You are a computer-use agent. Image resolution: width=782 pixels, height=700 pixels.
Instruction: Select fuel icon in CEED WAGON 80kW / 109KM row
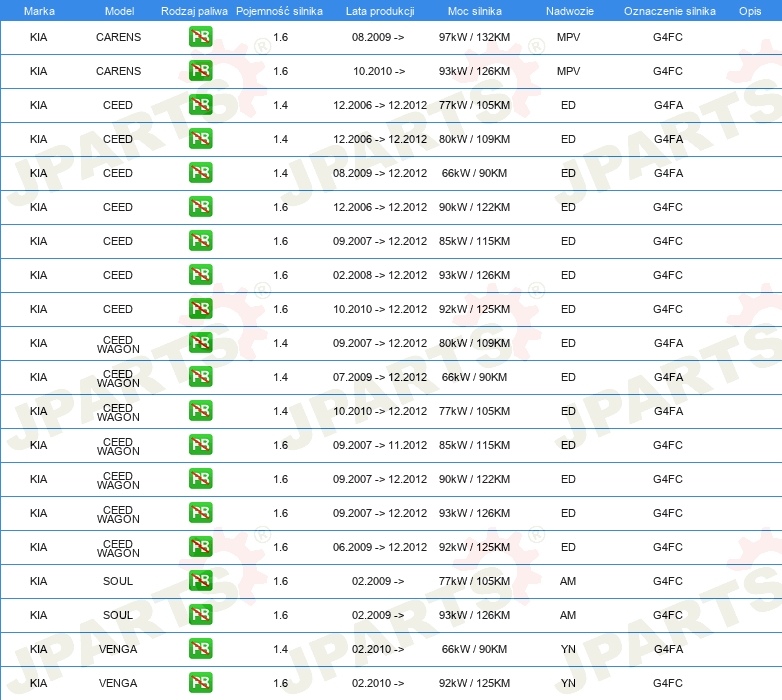(200, 343)
